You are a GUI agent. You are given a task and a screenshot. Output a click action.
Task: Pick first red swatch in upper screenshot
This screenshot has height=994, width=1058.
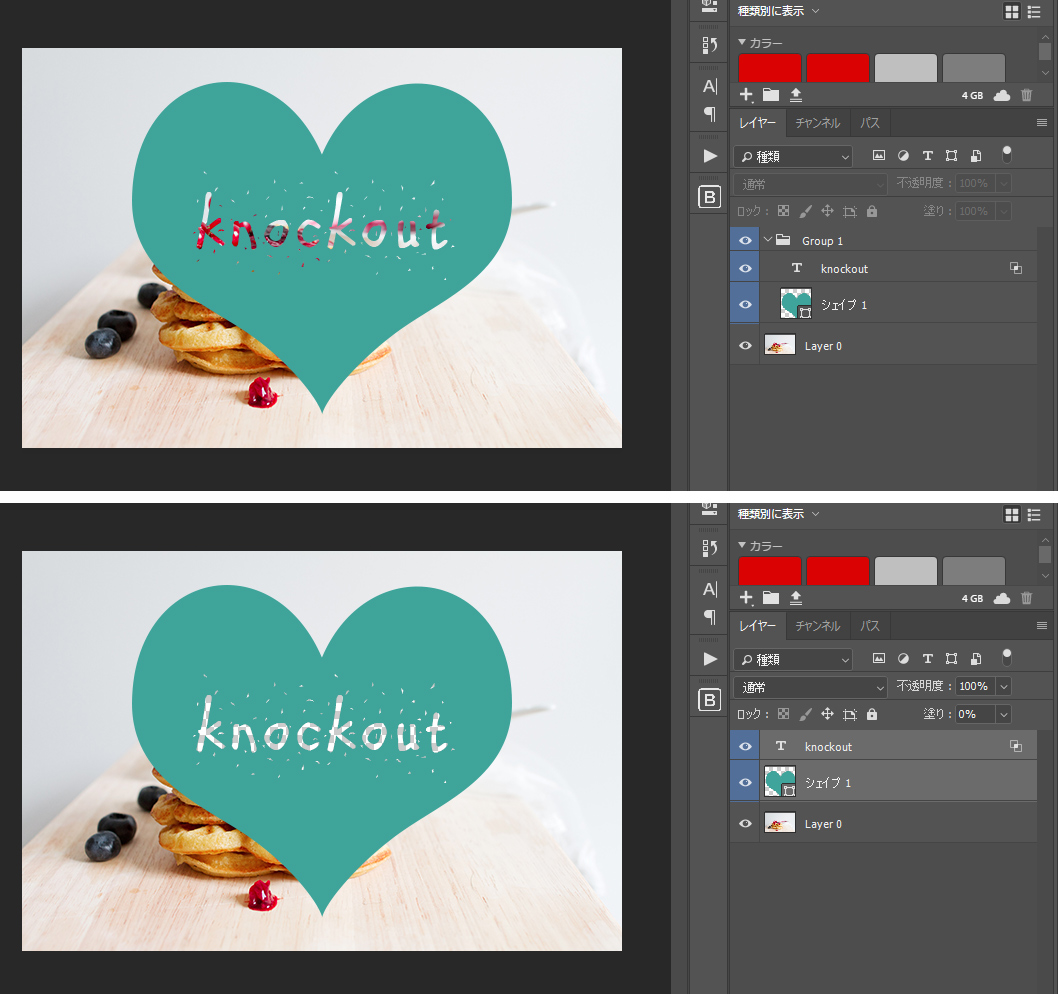click(770, 68)
